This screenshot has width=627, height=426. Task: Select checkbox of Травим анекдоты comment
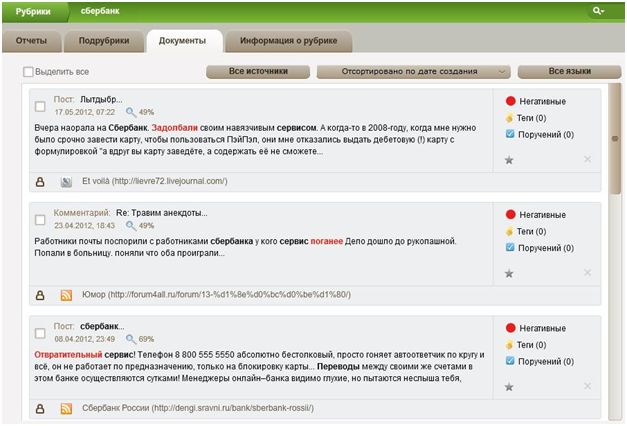point(40,220)
